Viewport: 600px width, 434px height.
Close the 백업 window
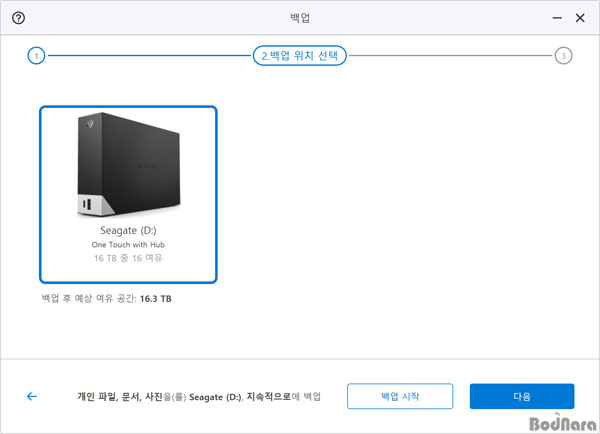[580, 18]
